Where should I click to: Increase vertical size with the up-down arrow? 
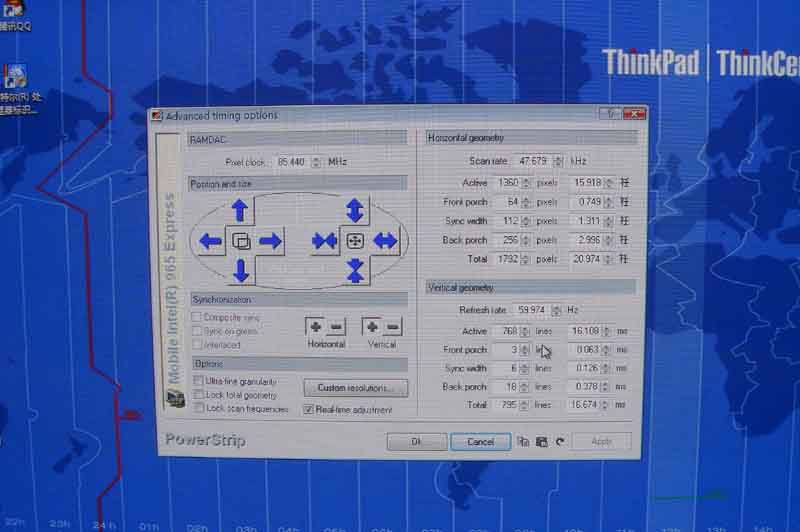[354, 210]
